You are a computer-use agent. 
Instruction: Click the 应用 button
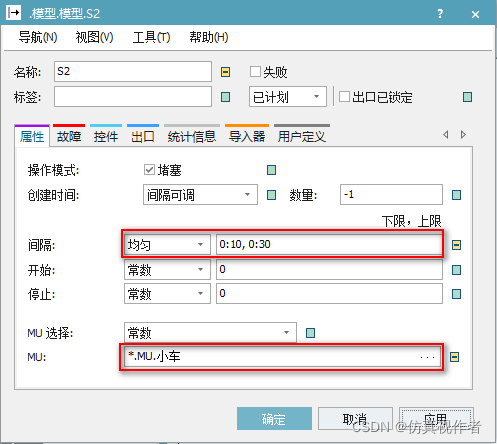[x=436, y=419]
